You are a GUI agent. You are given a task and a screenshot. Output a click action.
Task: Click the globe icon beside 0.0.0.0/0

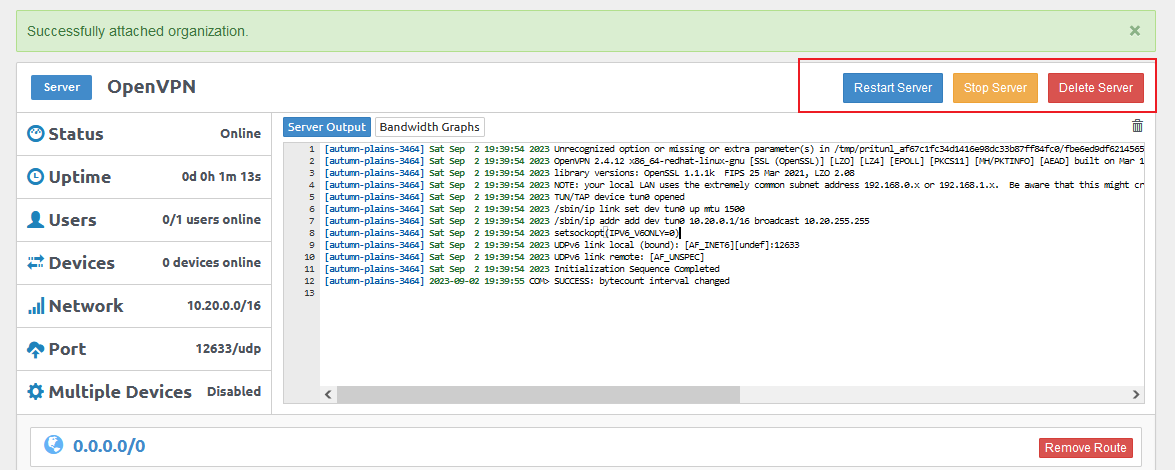click(x=53, y=445)
